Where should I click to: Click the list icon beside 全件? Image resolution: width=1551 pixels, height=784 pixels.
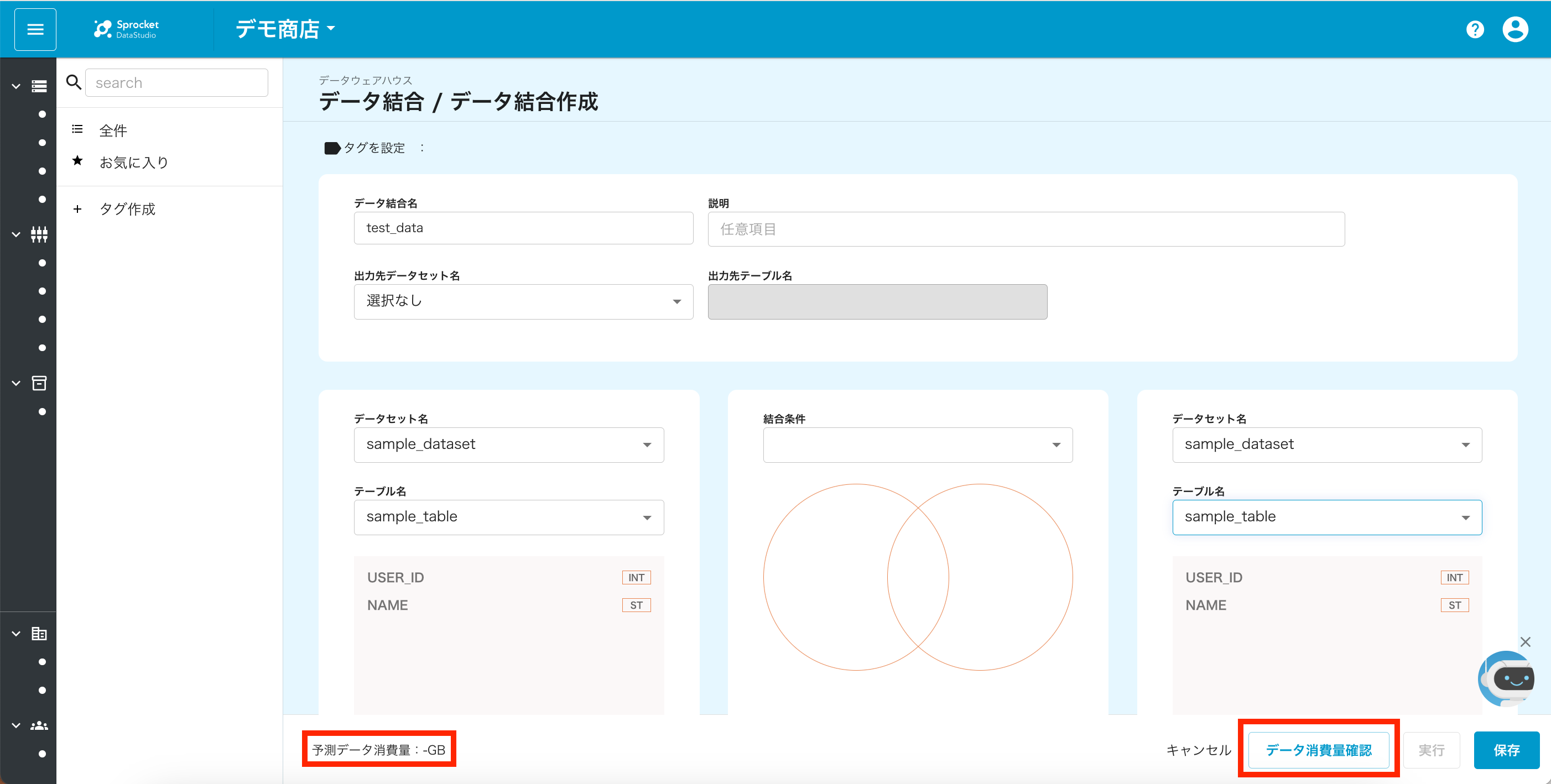click(x=77, y=129)
